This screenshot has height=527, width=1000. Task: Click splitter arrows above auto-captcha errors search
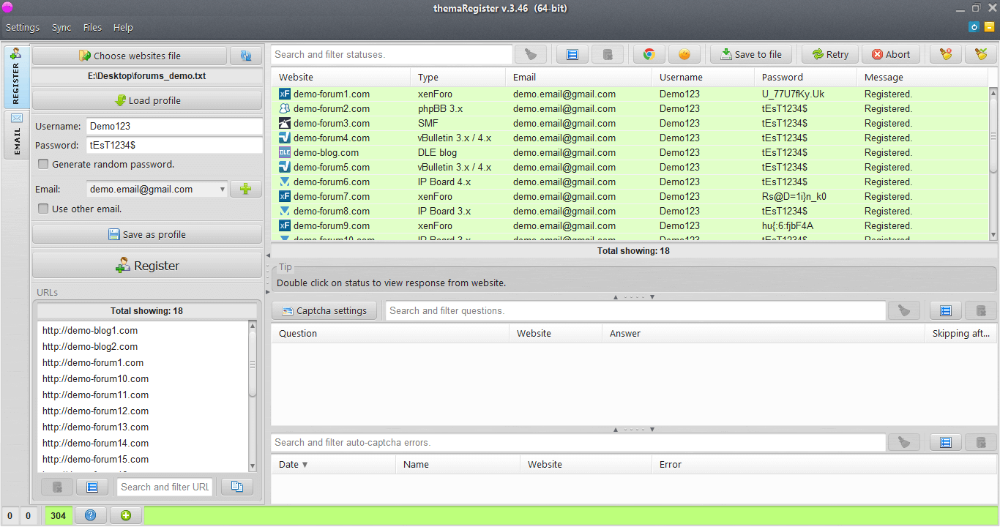point(633,429)
